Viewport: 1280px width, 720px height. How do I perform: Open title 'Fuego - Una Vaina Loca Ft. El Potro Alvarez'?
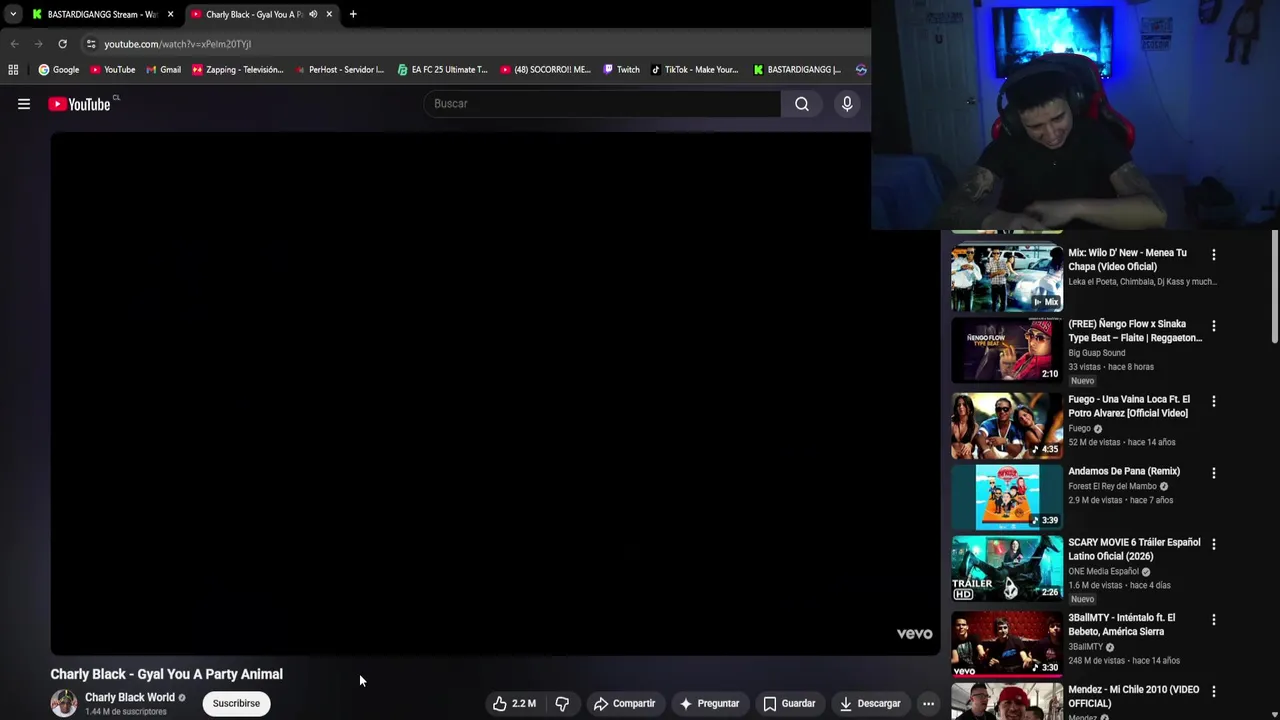click(1129, 406)
